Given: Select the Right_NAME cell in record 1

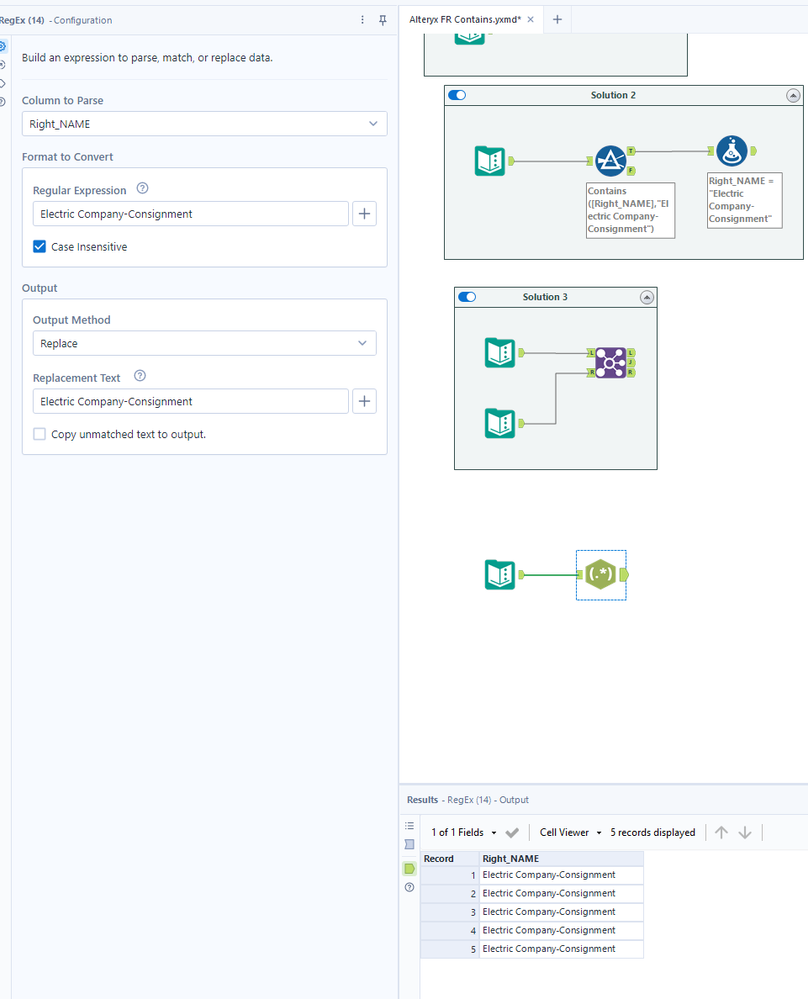Looking at the screenshot, I should tap(561, 875).
